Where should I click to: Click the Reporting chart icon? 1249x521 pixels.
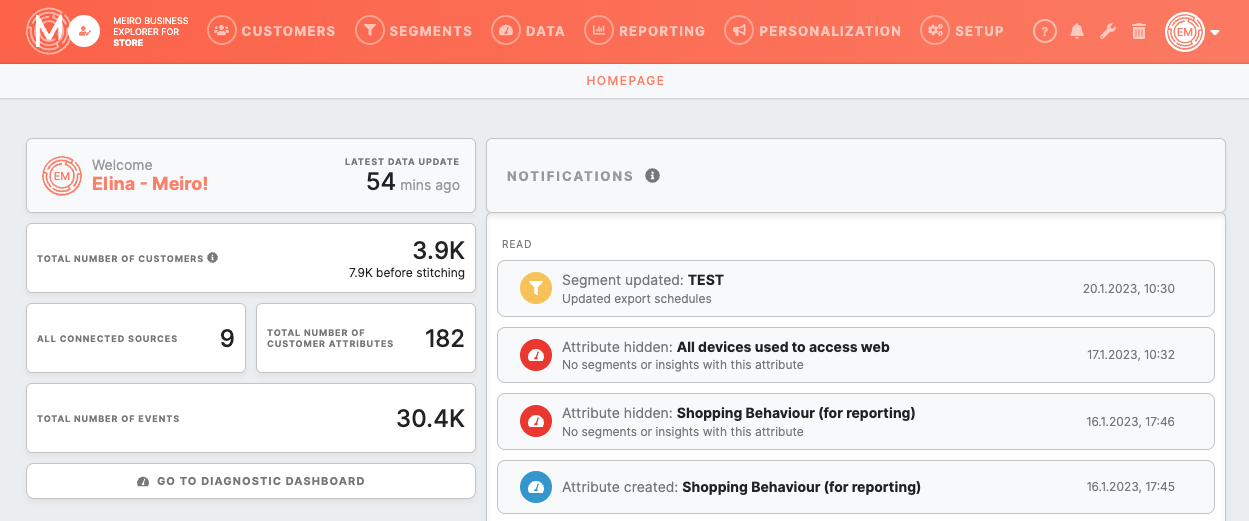tap(598, 31)
